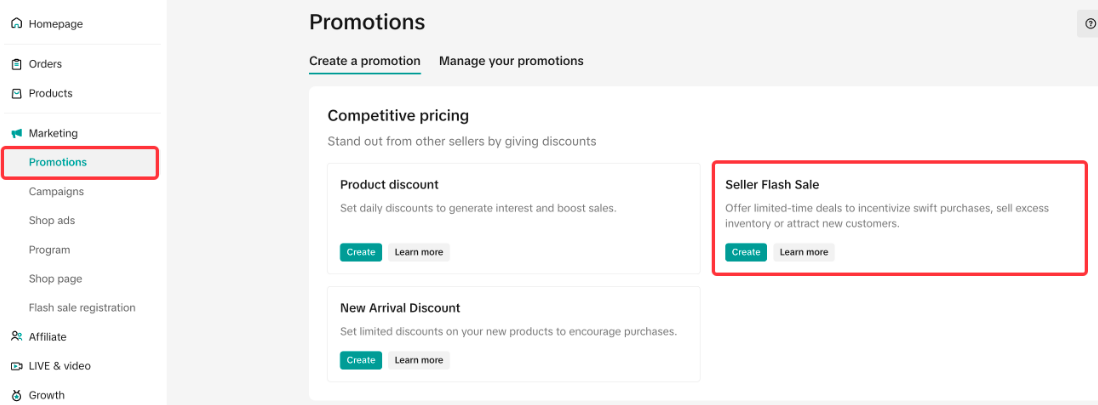Create a Seller Flash Sale

tap(746, 252)
